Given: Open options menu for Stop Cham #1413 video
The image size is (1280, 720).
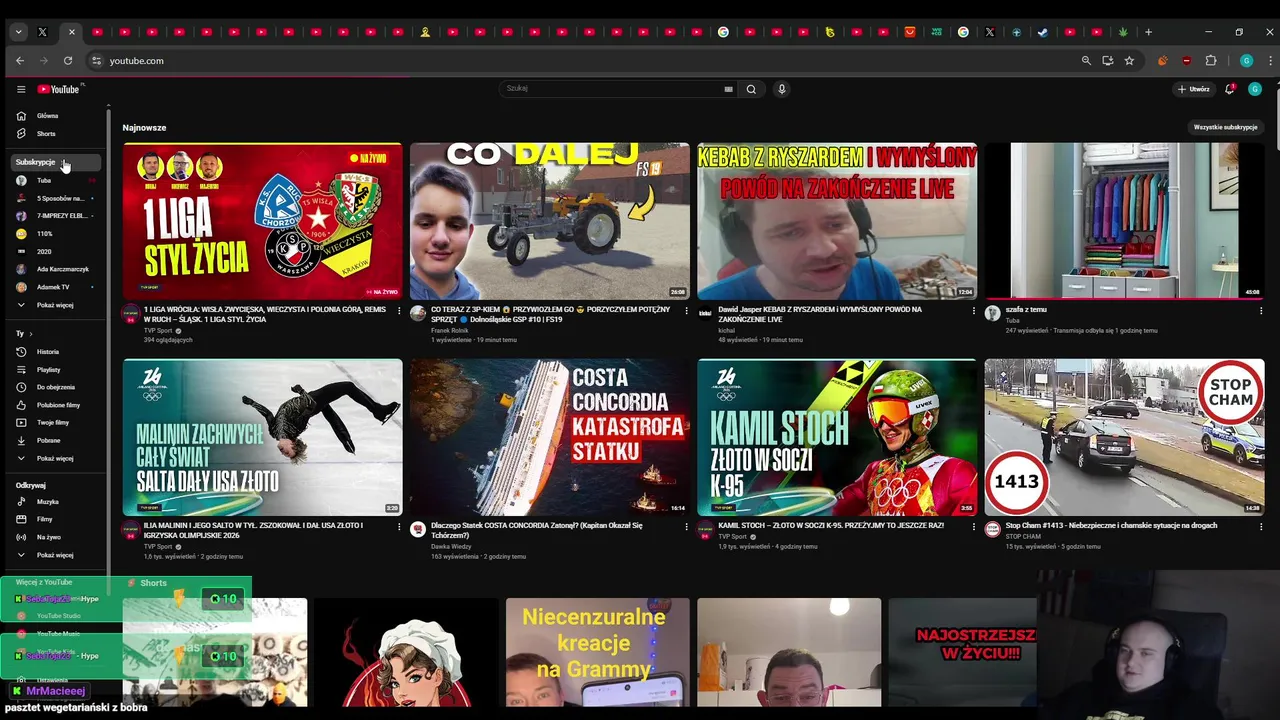Looking at the screenshot, I should coord(1261,526).
